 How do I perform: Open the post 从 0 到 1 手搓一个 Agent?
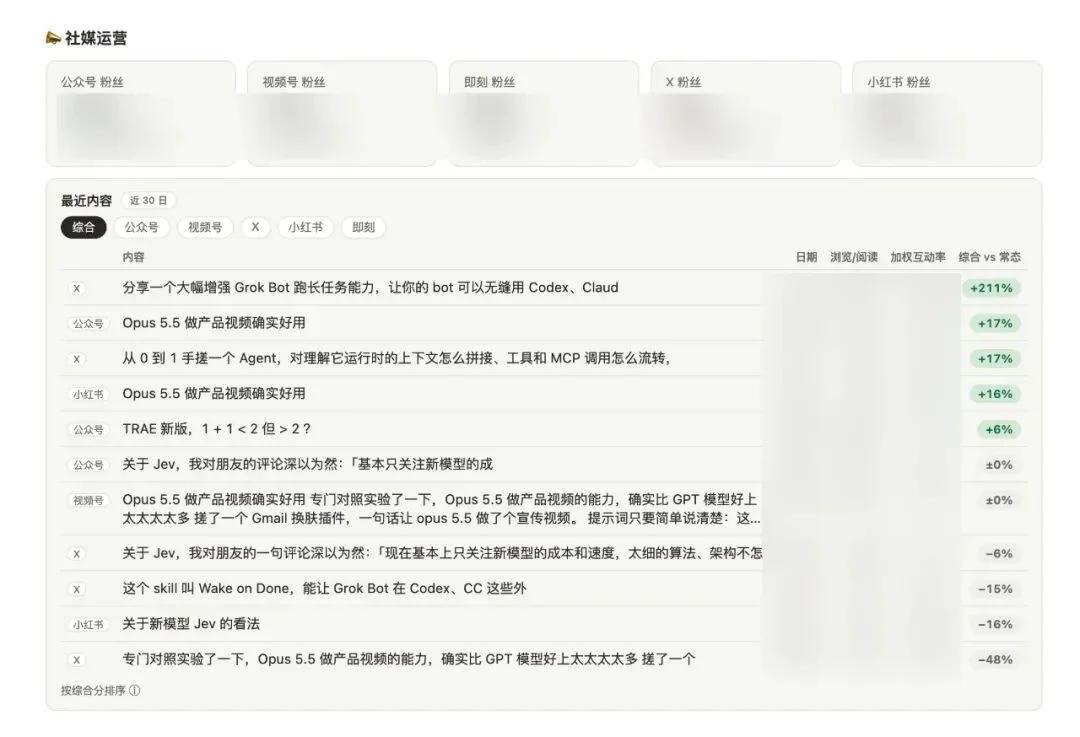click(397, 358)
